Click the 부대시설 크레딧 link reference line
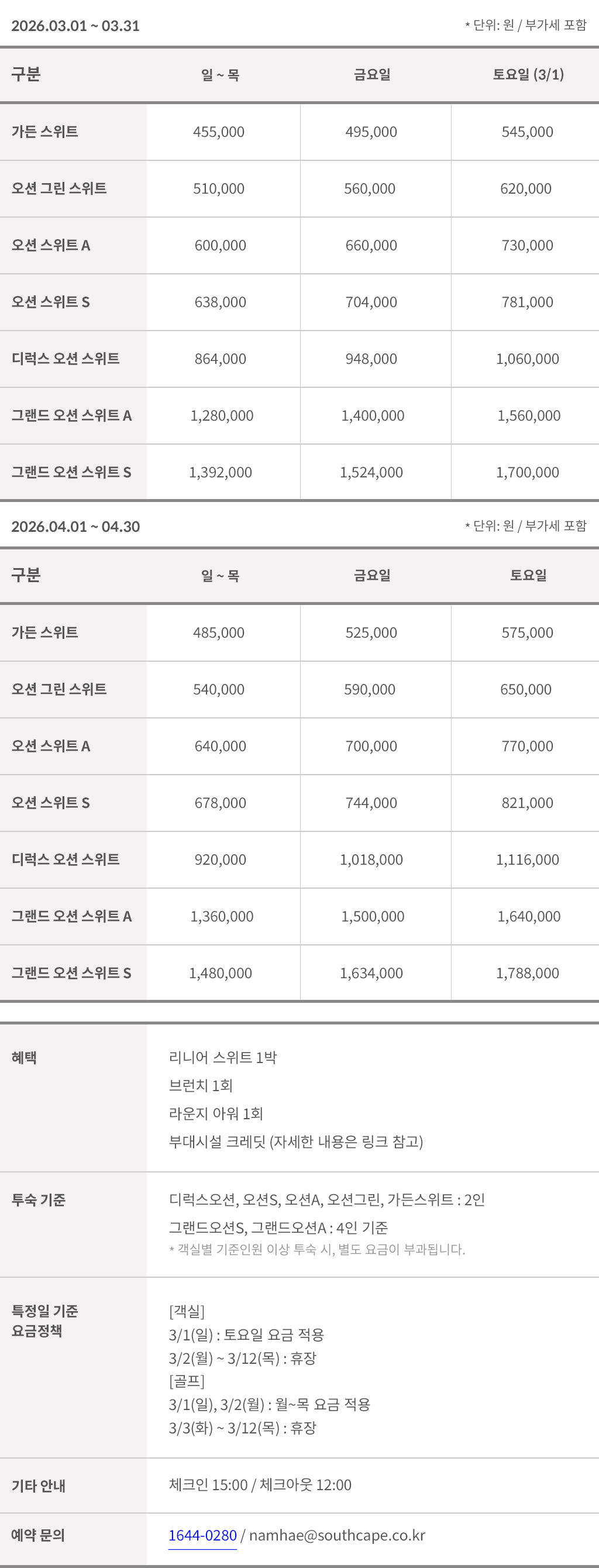This screenshot has width=599, height=1568. point(296,1141)
